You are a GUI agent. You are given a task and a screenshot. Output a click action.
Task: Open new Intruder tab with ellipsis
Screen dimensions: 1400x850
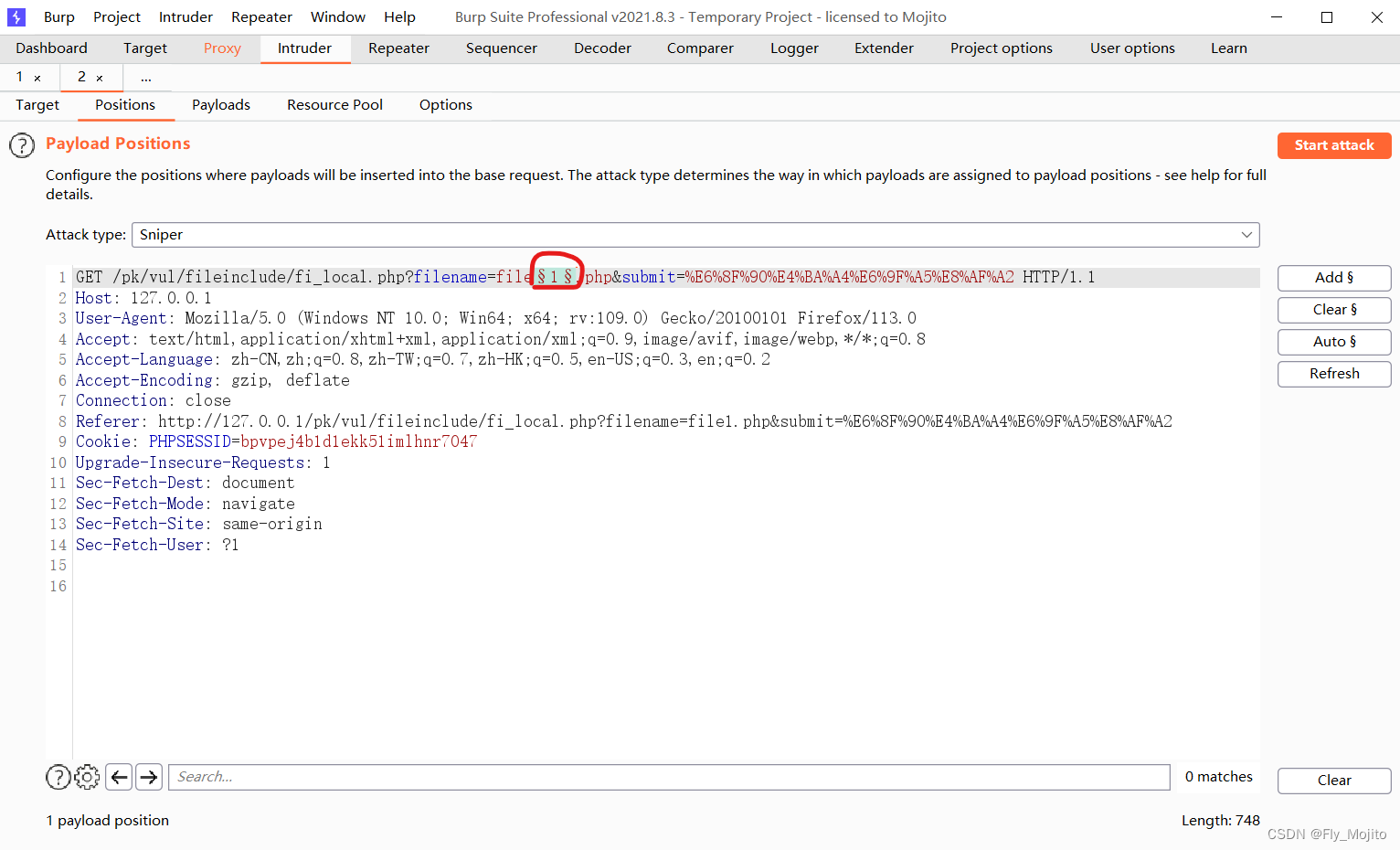pos(146,78)
